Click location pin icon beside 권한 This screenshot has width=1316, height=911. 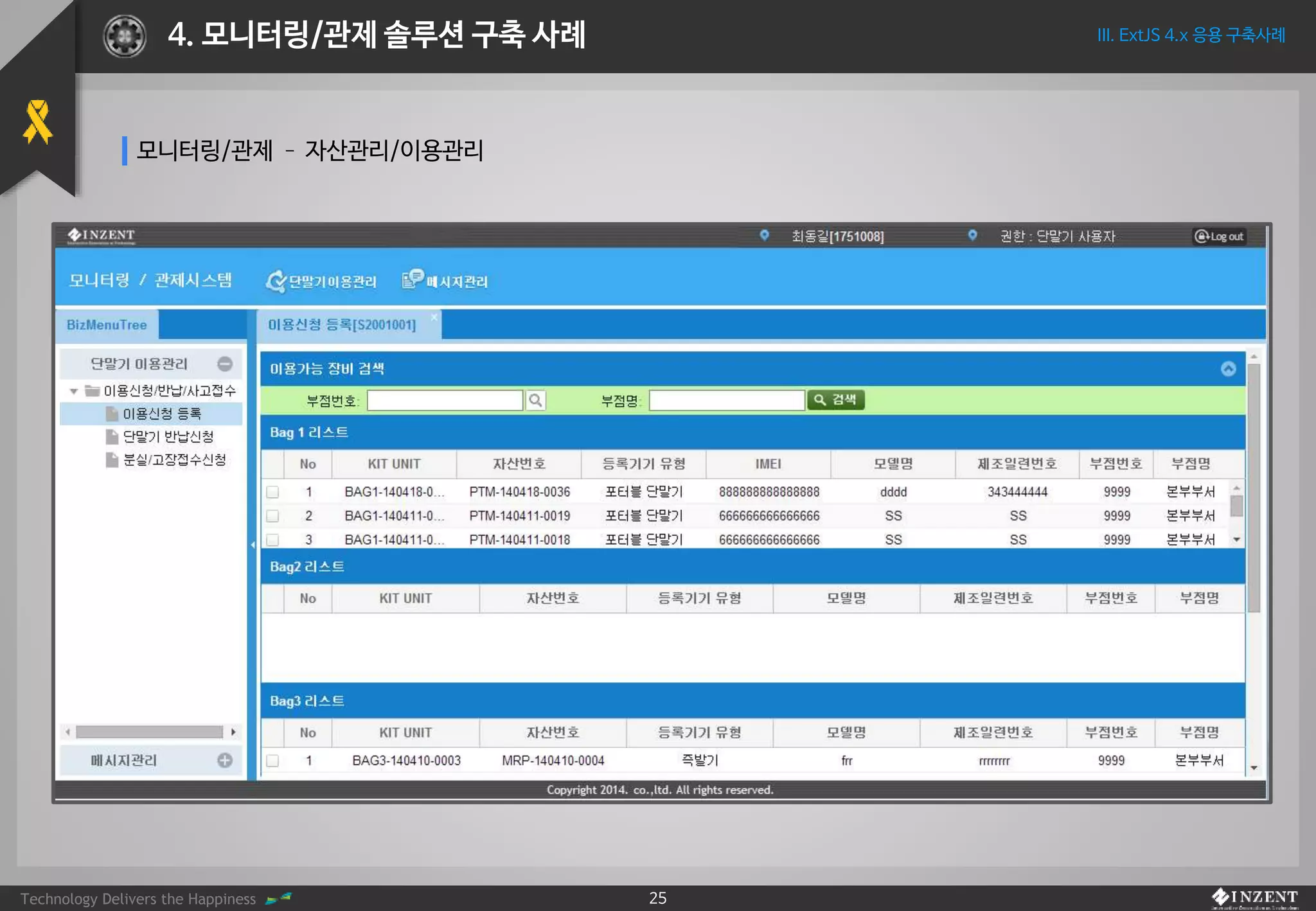(972, 235)
